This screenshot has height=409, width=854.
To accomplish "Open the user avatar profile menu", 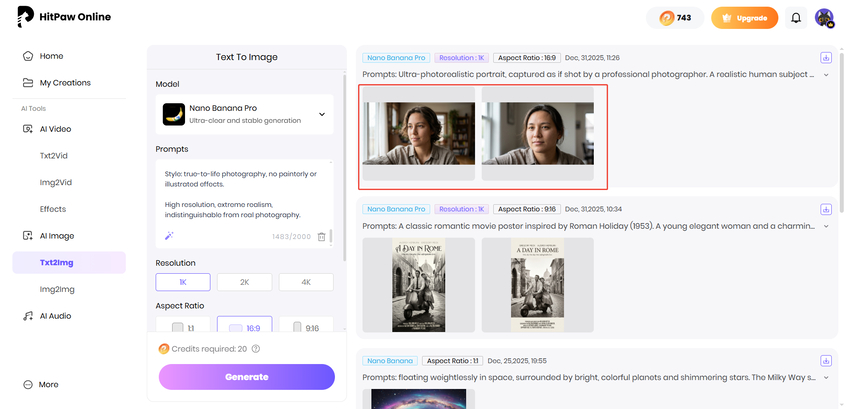I will [825, 18].
